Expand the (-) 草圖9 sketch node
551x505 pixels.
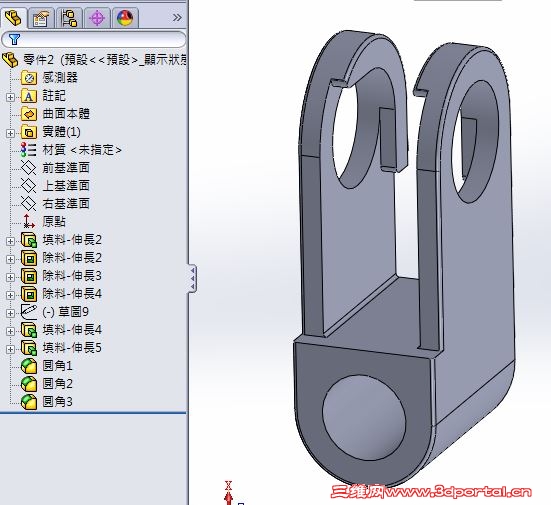10,313
